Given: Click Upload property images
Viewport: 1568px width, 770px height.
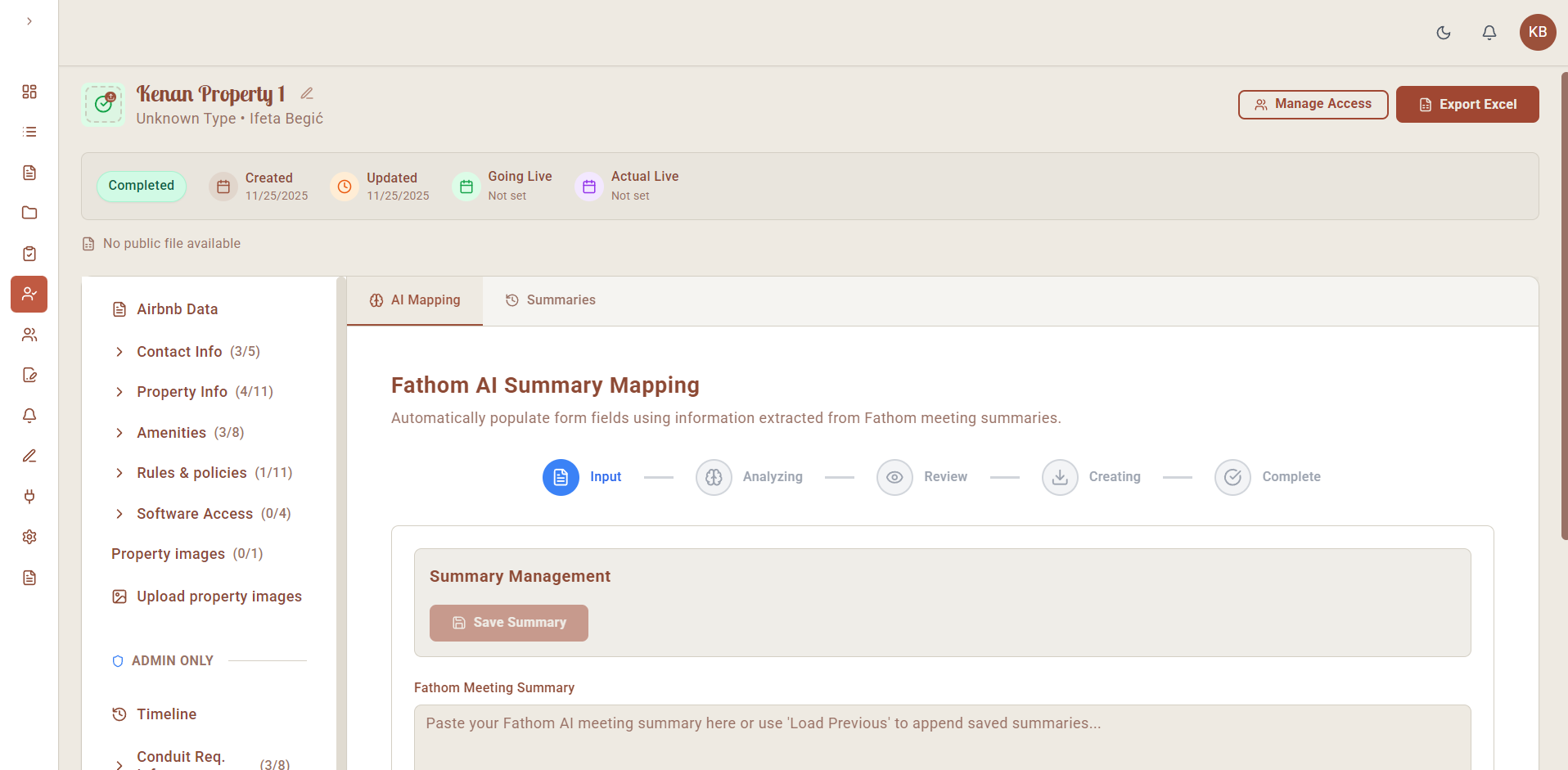Looking at the screenshot, I should [x=207, y=597].
